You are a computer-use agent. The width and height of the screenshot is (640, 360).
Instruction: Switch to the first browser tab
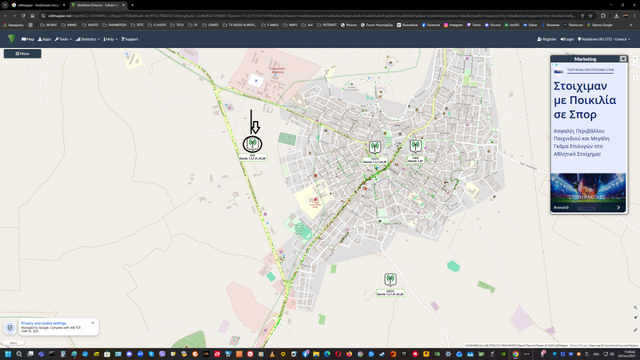click(x=38, y=5)
